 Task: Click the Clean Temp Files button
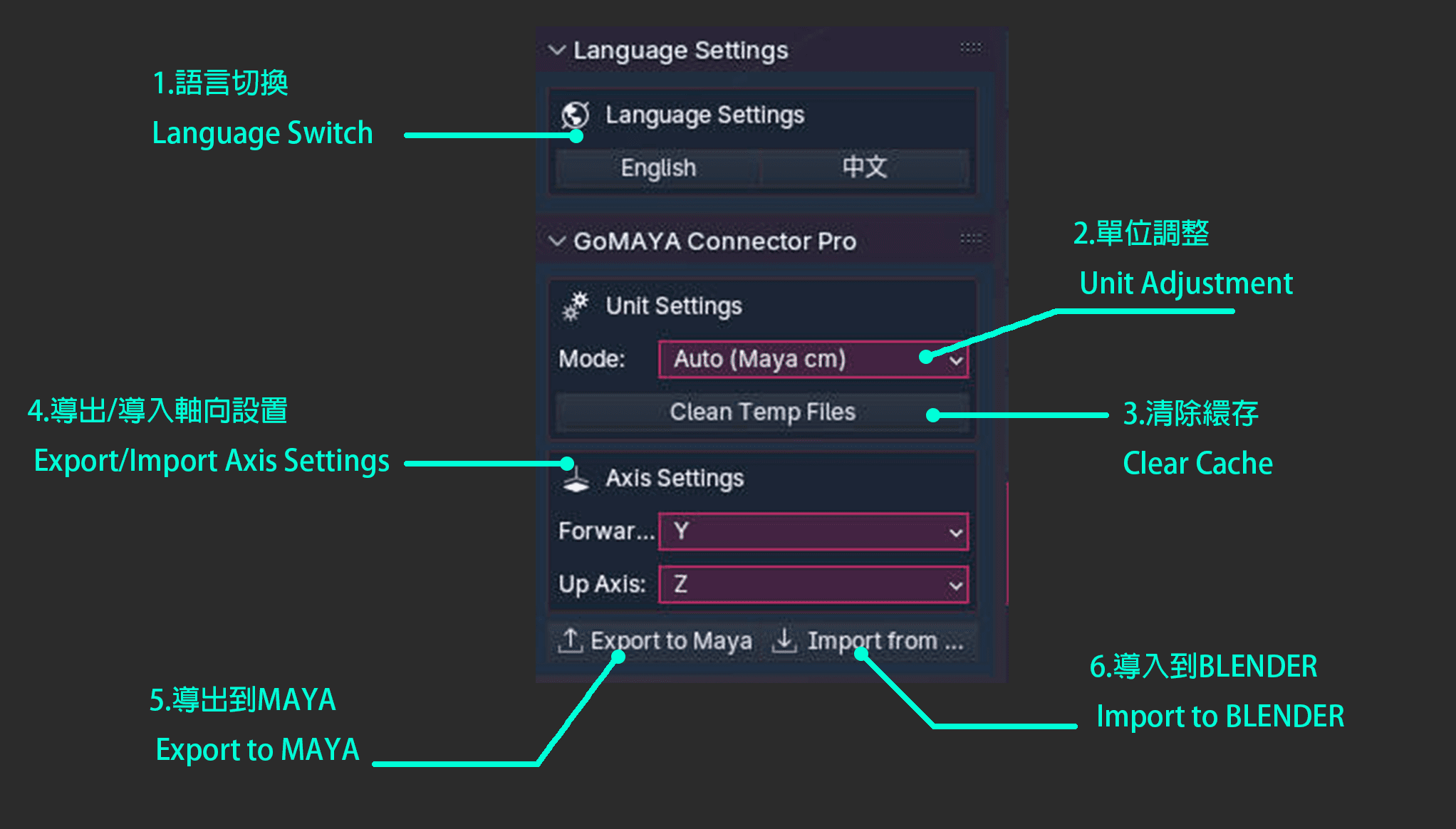click(x=762, y=412)
